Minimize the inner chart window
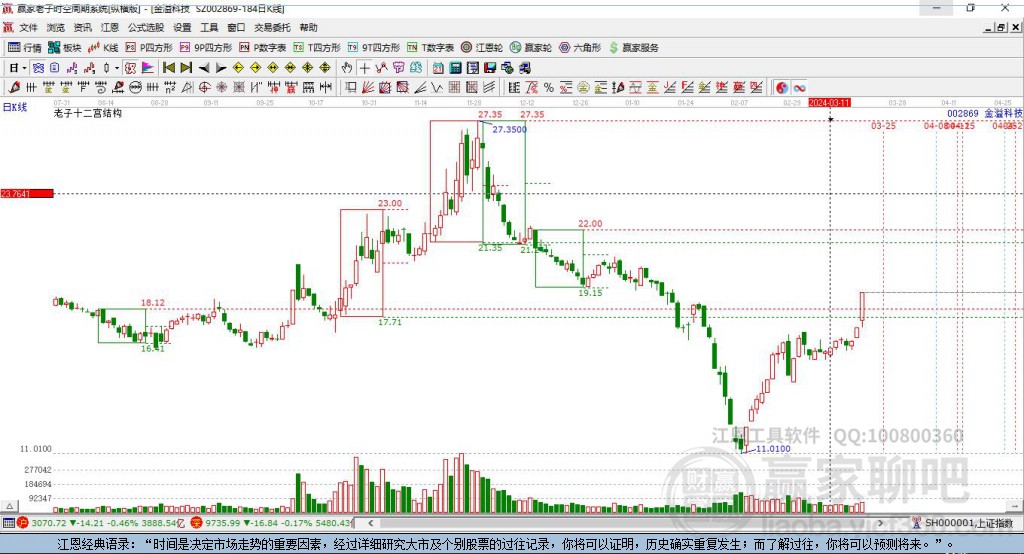The height and width of the screenshot is (554, 1024). (989, 27)
